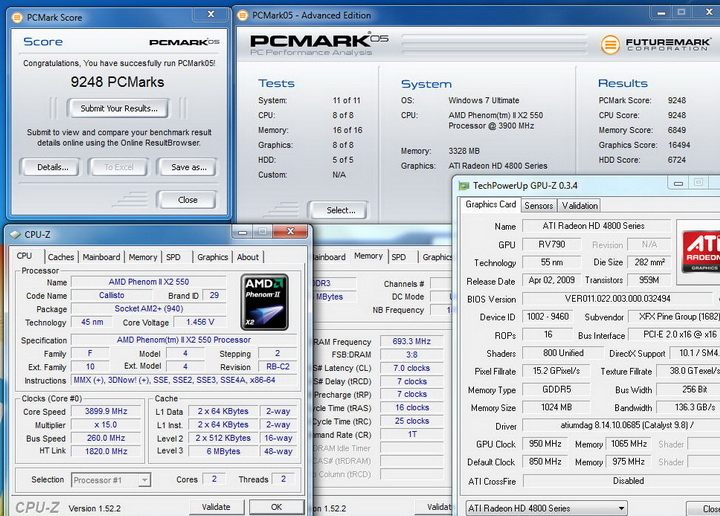Open the Processor #1 selection dropdown

pyautogui.click(x=111, y=480)
